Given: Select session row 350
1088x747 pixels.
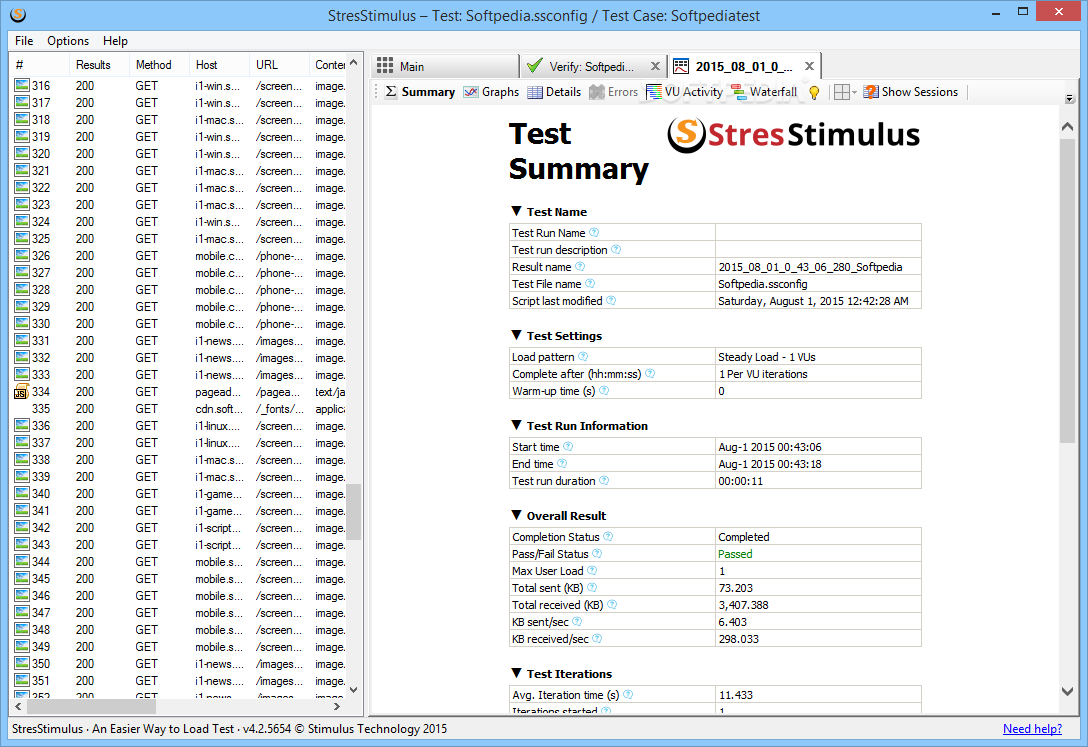Looking at the screenshot, I should (x=179, y=663).
